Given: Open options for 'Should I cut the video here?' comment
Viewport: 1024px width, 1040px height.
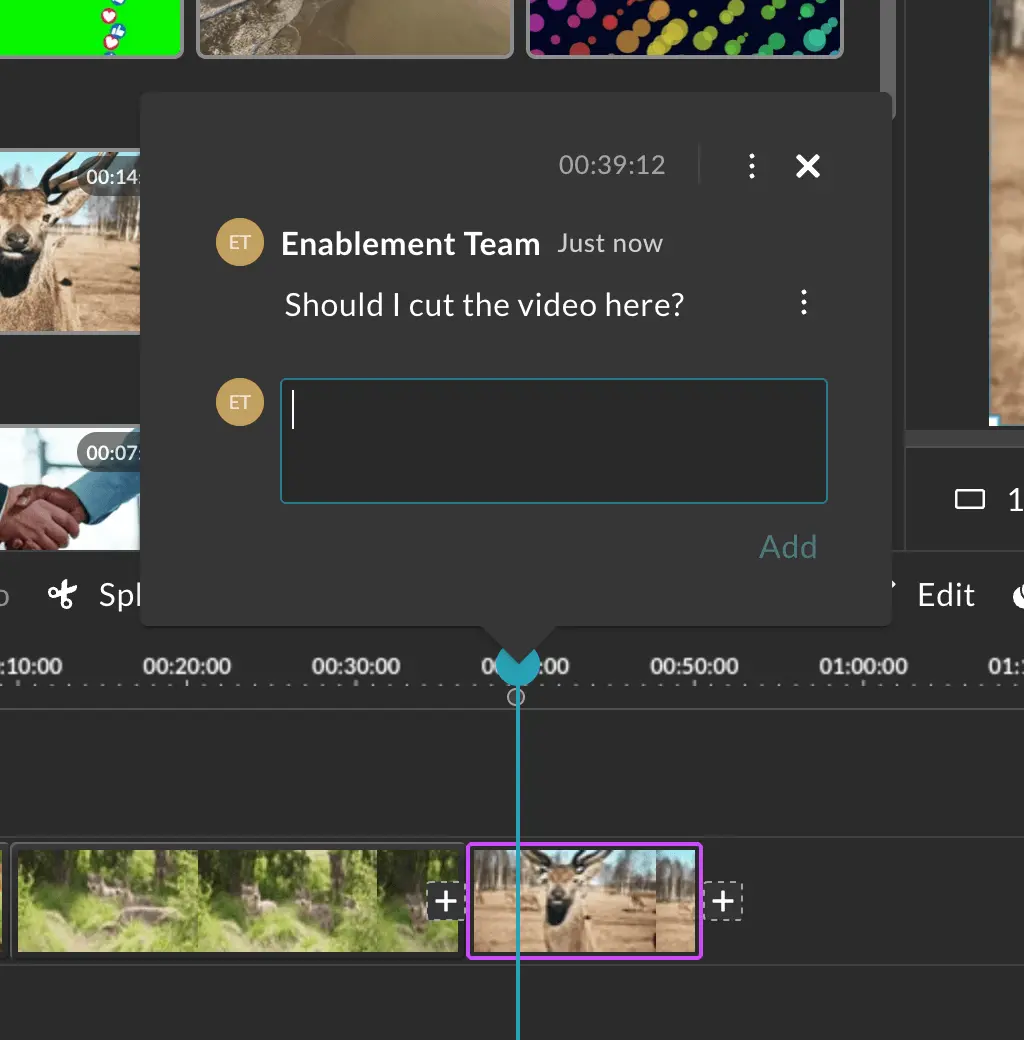Looking at the screenshot, I should tap(804, 302).
